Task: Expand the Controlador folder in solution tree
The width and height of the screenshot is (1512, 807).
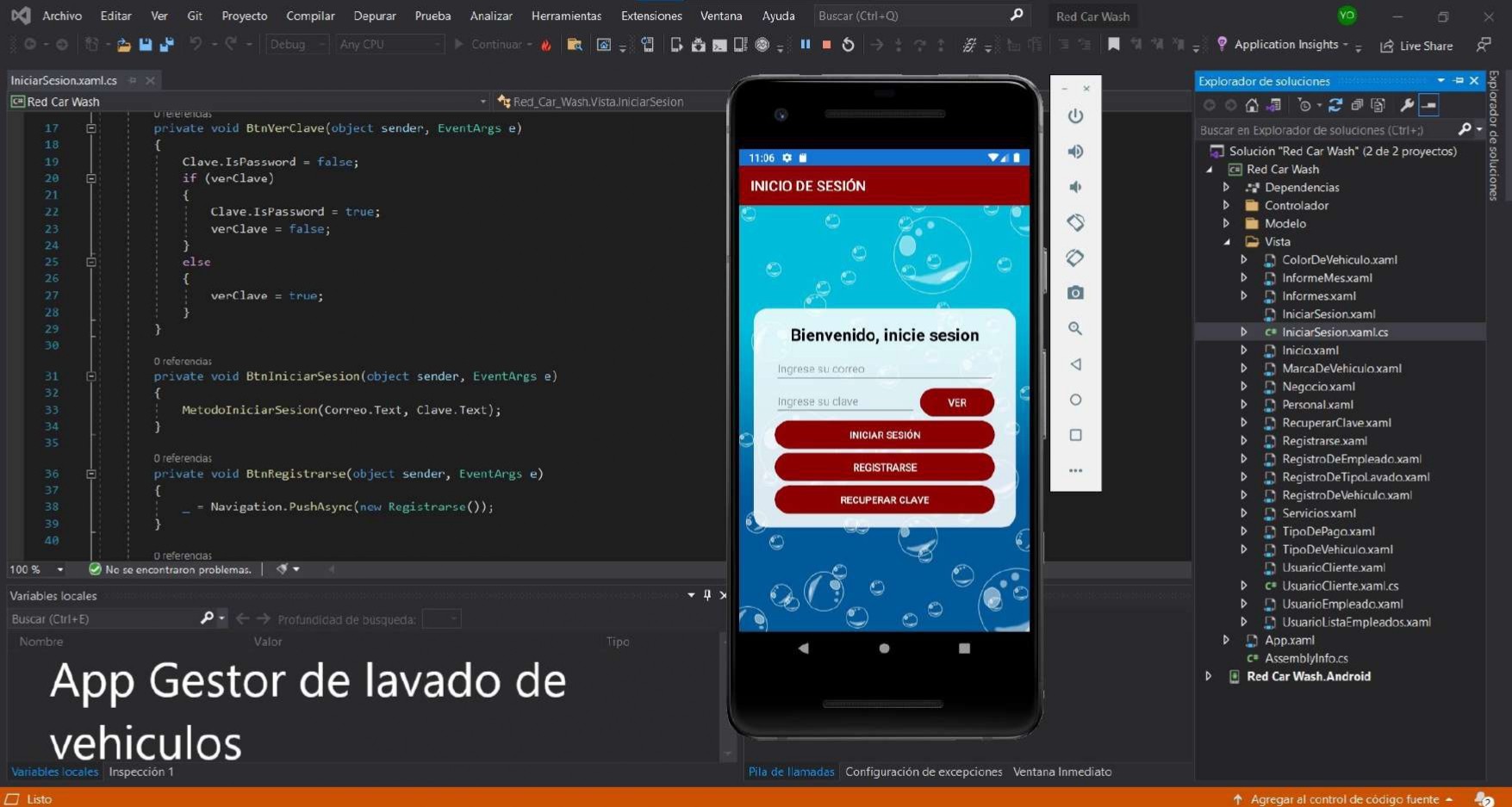Action: tap(1226, 206)
